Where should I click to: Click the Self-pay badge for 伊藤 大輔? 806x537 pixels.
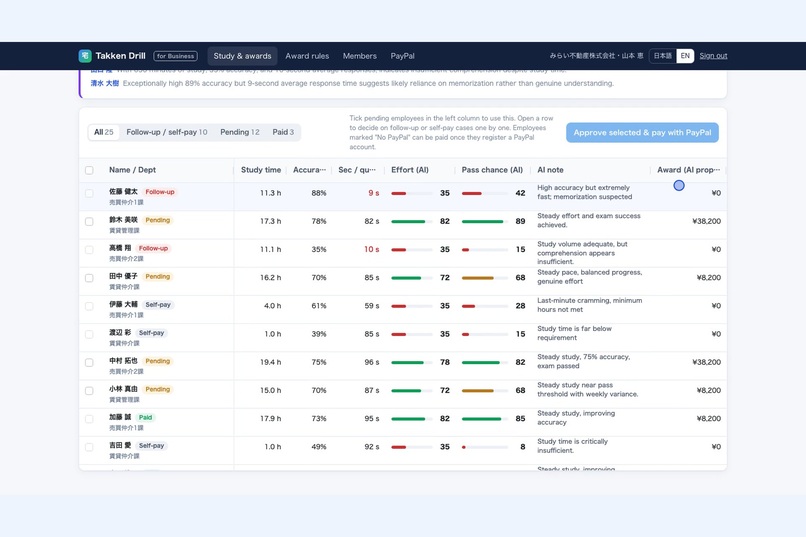[x=158, y=305]
